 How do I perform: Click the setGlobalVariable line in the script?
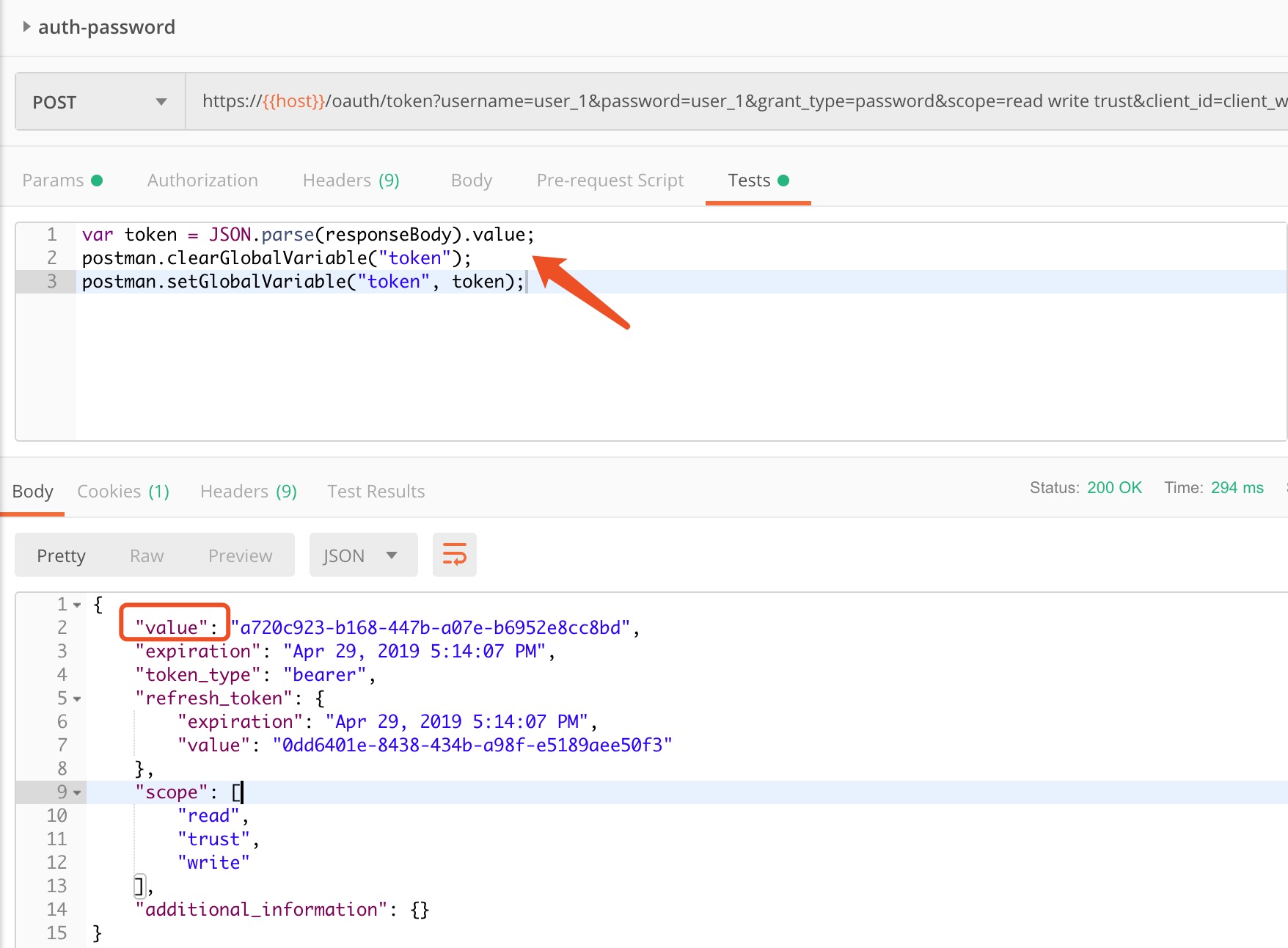[304, 282]
